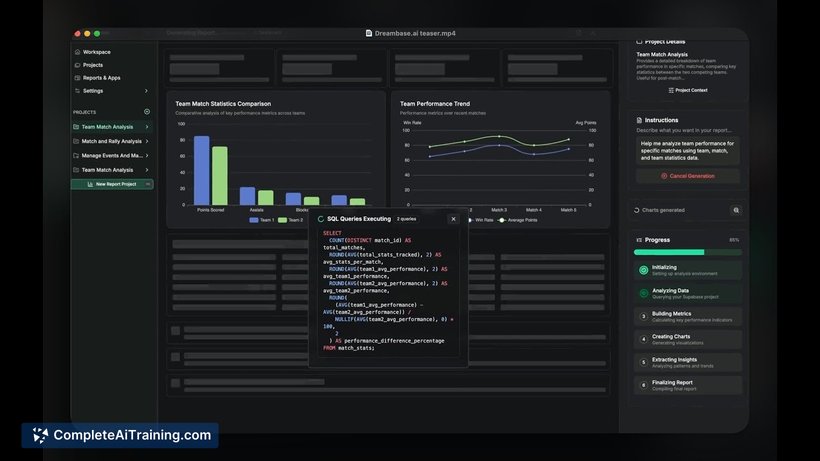Click the green Points Scored bar
The image size is (820, 461).
pos(220,176)
